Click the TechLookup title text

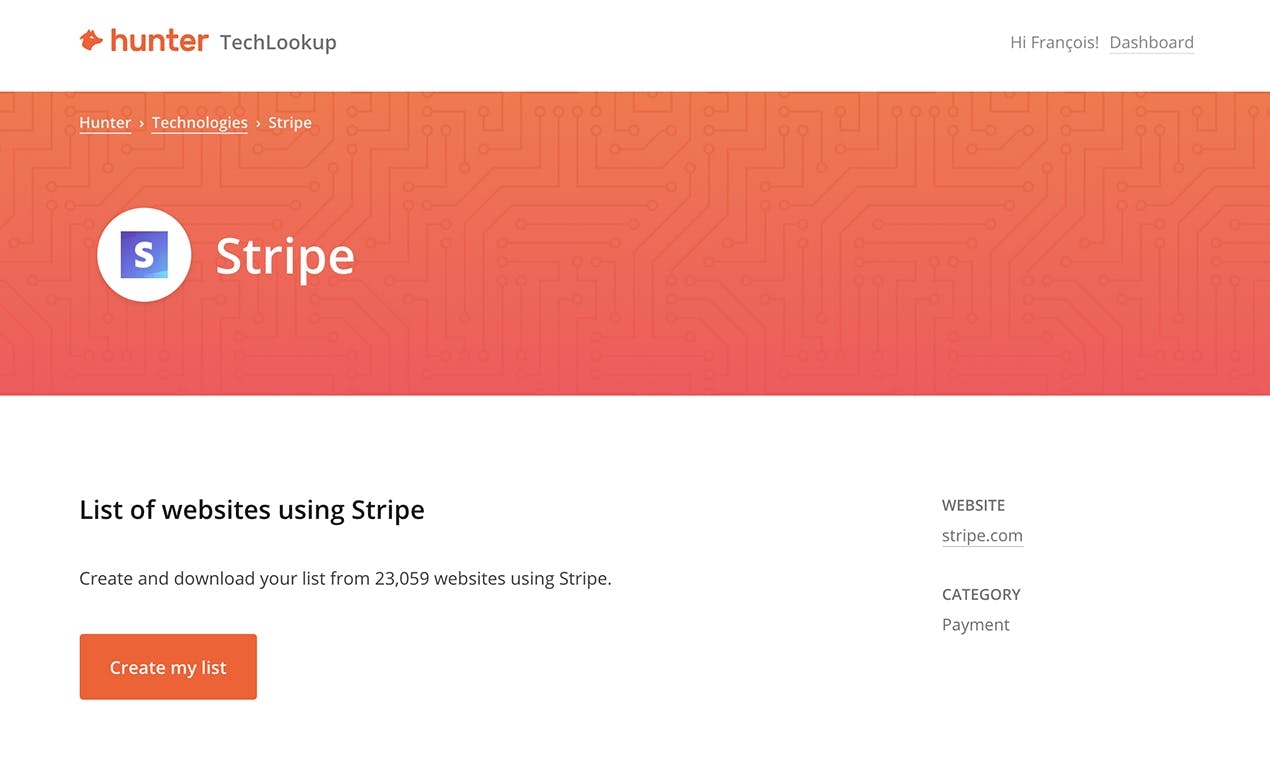(278, 42)
